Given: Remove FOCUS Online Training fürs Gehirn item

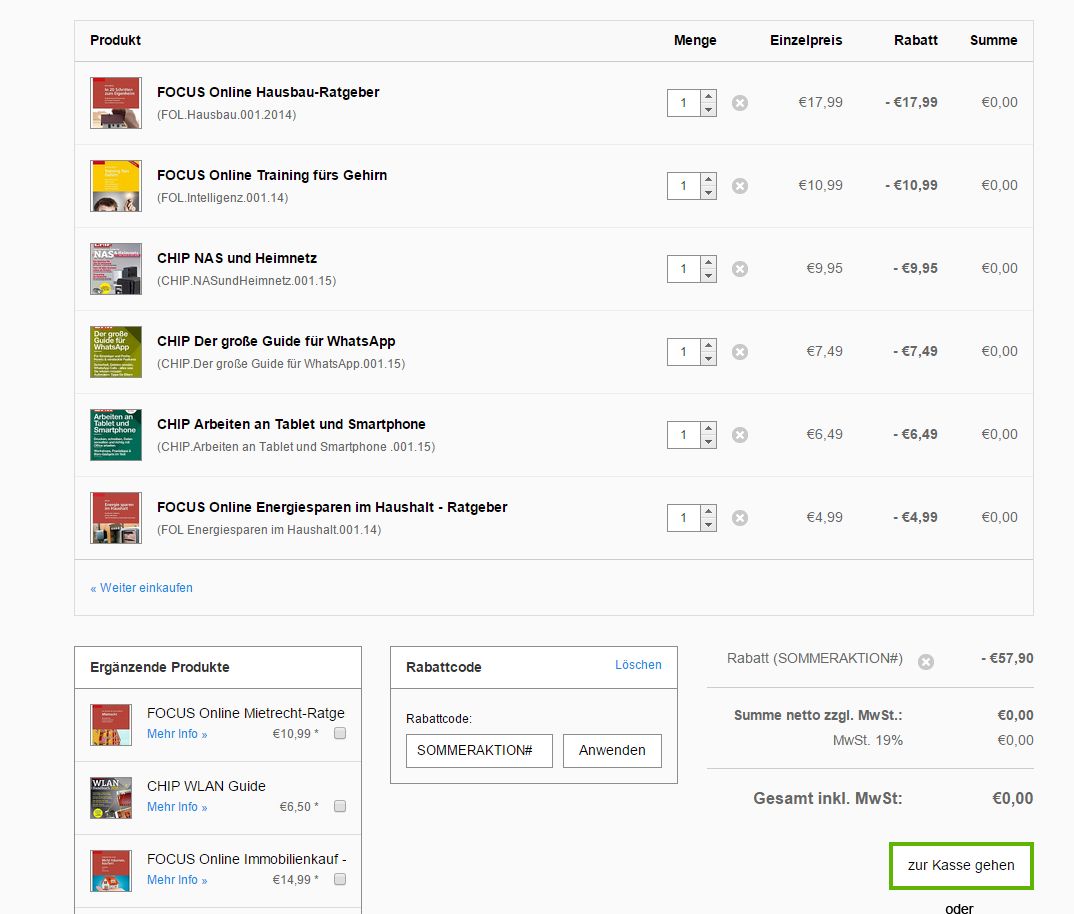Looking at the screenshot, I should click(740, 186).
